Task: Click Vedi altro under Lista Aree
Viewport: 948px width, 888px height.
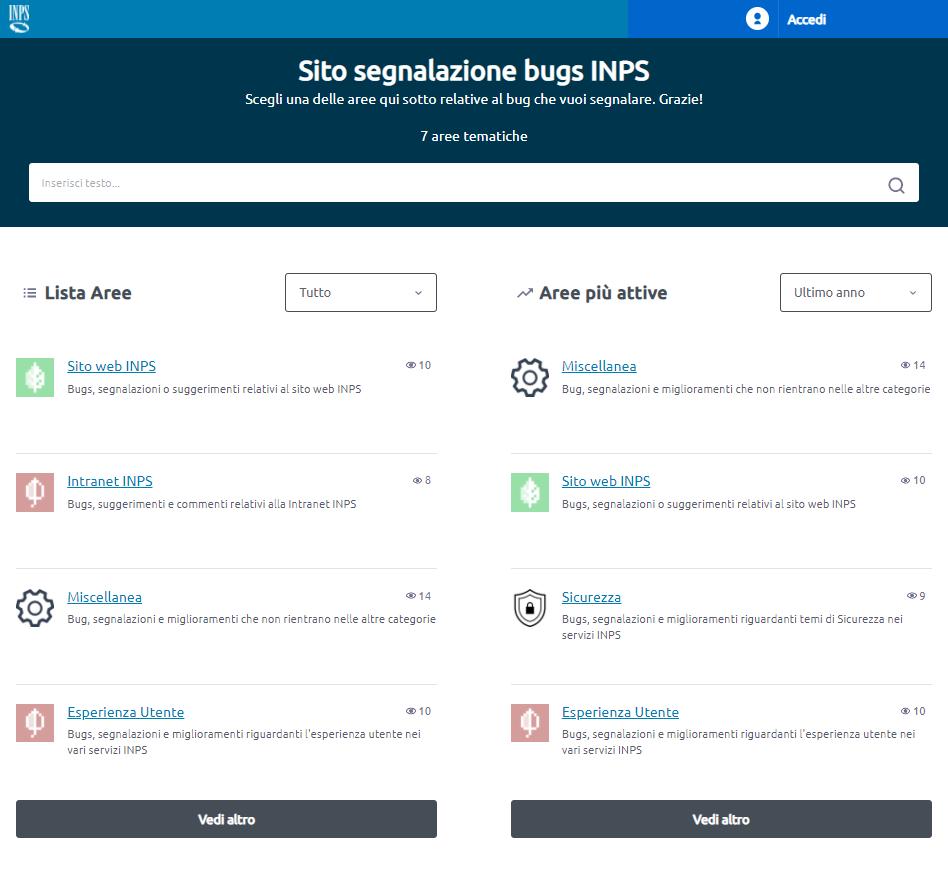Action: click(226, 819)
